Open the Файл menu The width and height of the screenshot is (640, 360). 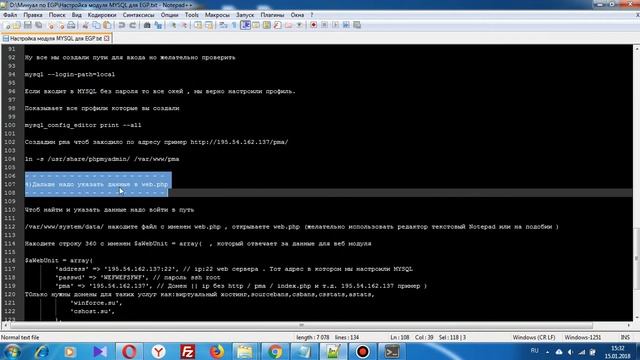[10, 15]
